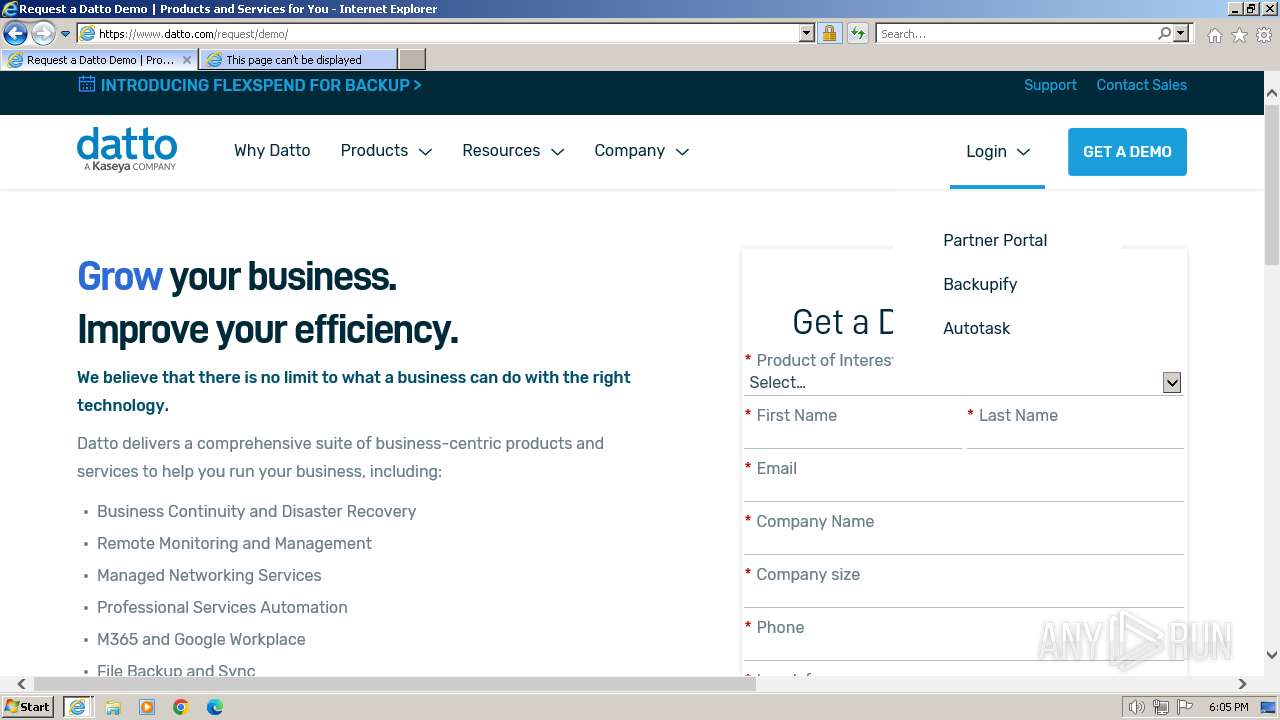
Task: Click the Refresh page icon
Action: [858, 34]
